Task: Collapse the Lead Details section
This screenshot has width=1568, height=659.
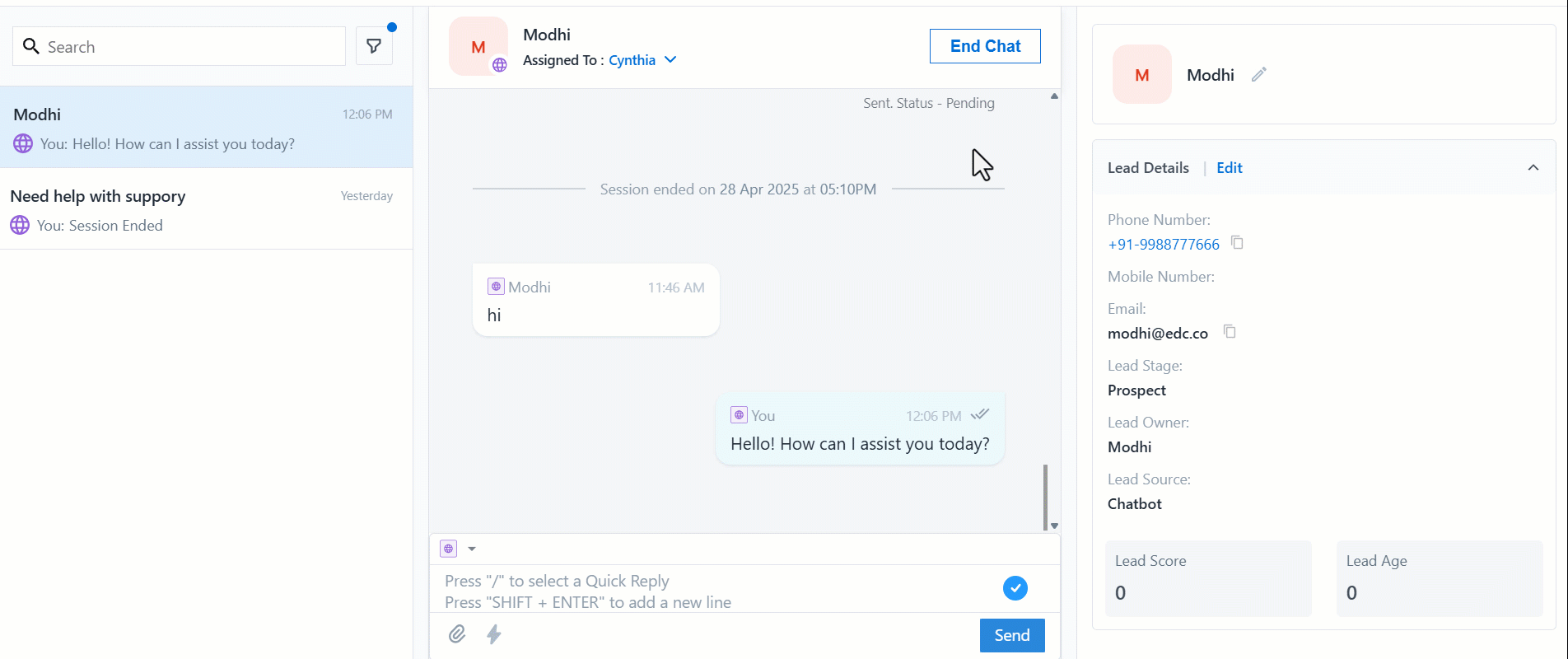Action: click(x=1533, y=168)
